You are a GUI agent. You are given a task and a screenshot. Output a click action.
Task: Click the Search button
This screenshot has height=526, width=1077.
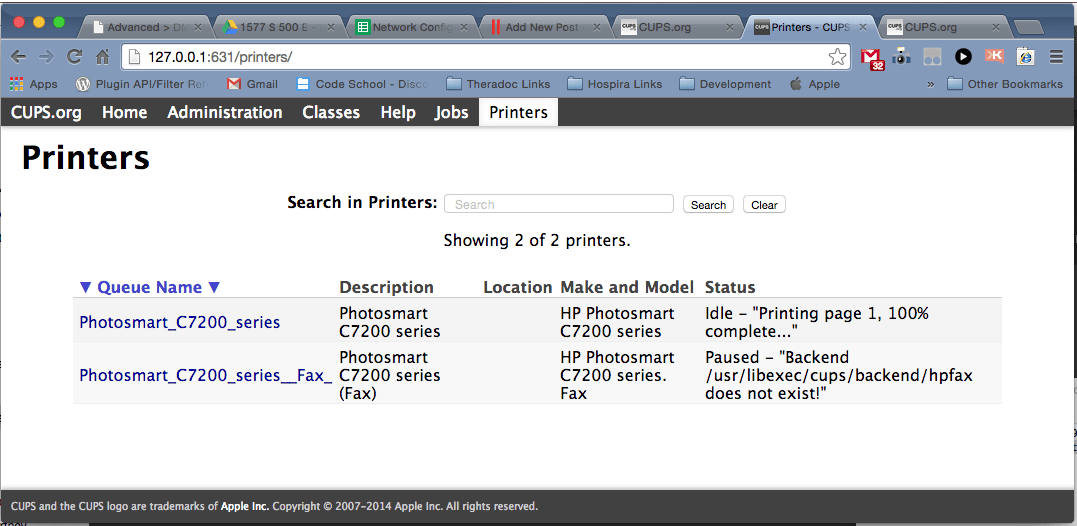click(708, 205)
